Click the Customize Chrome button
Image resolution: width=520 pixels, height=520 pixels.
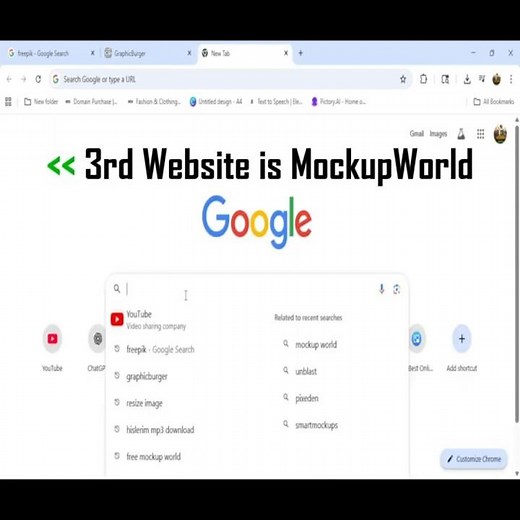tap(474, 459)
